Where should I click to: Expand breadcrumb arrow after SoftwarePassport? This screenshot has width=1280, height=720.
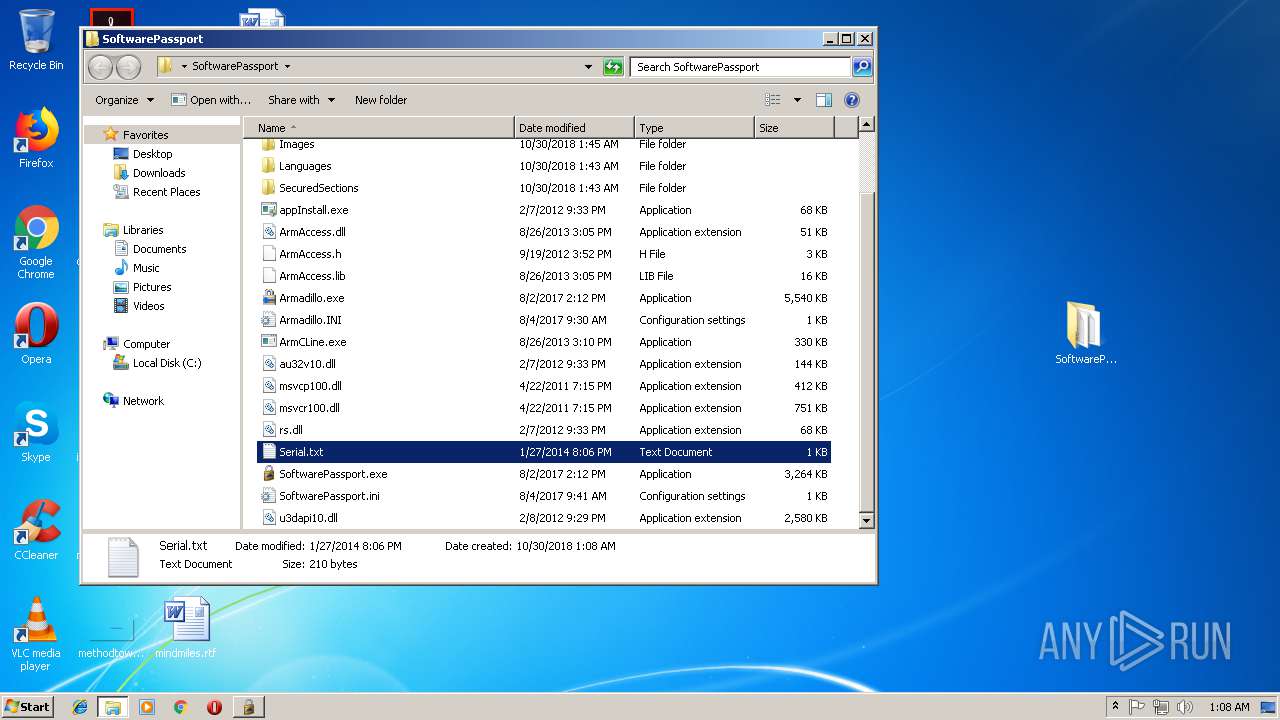(288, 67)
